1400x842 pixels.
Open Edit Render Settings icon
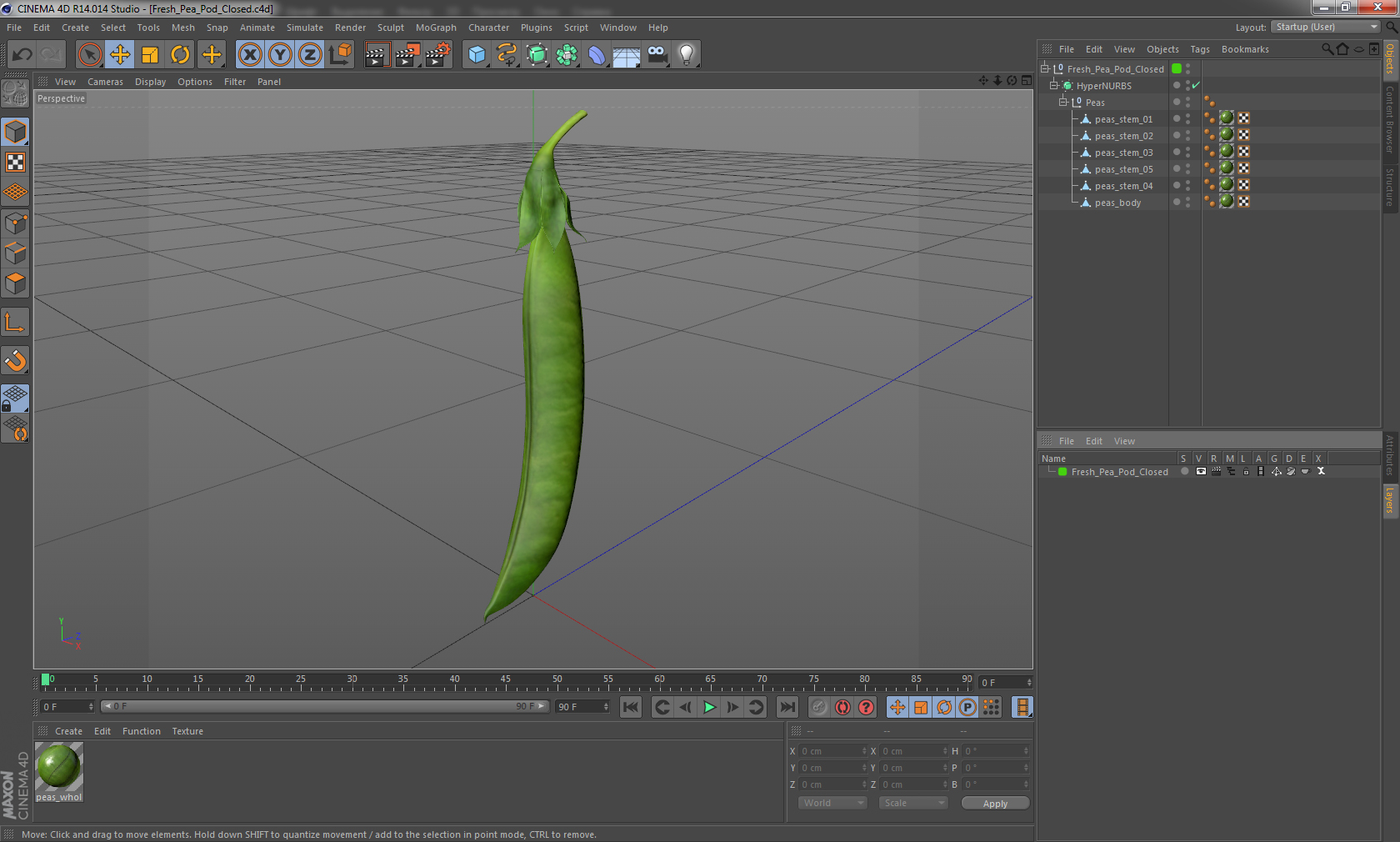pyautogui.click(x=437, y=55)
